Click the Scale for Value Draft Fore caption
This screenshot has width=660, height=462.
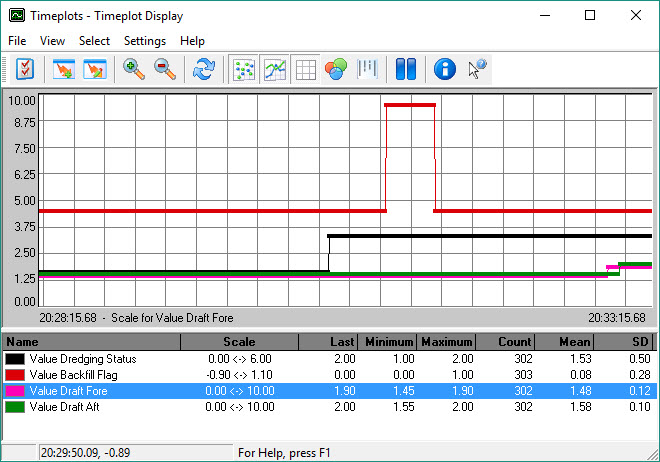click(172, 318)
